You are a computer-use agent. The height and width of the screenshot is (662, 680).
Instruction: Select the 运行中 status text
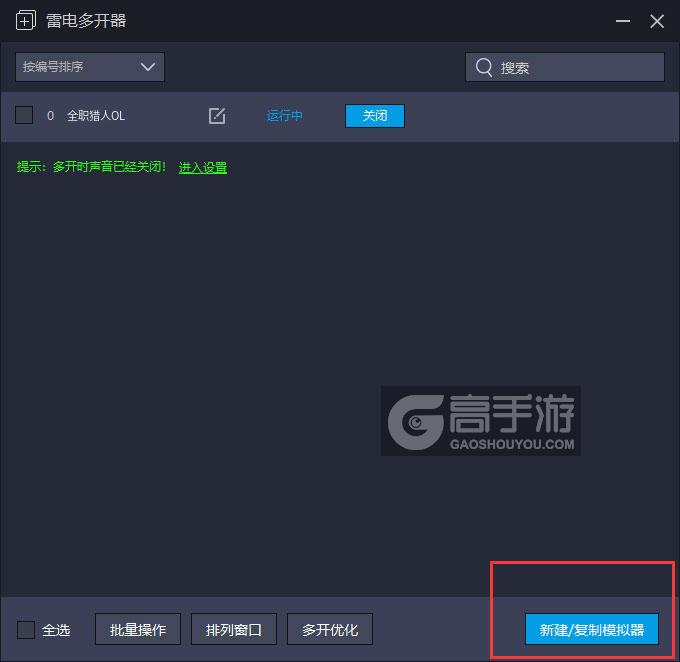click(284, 116)
